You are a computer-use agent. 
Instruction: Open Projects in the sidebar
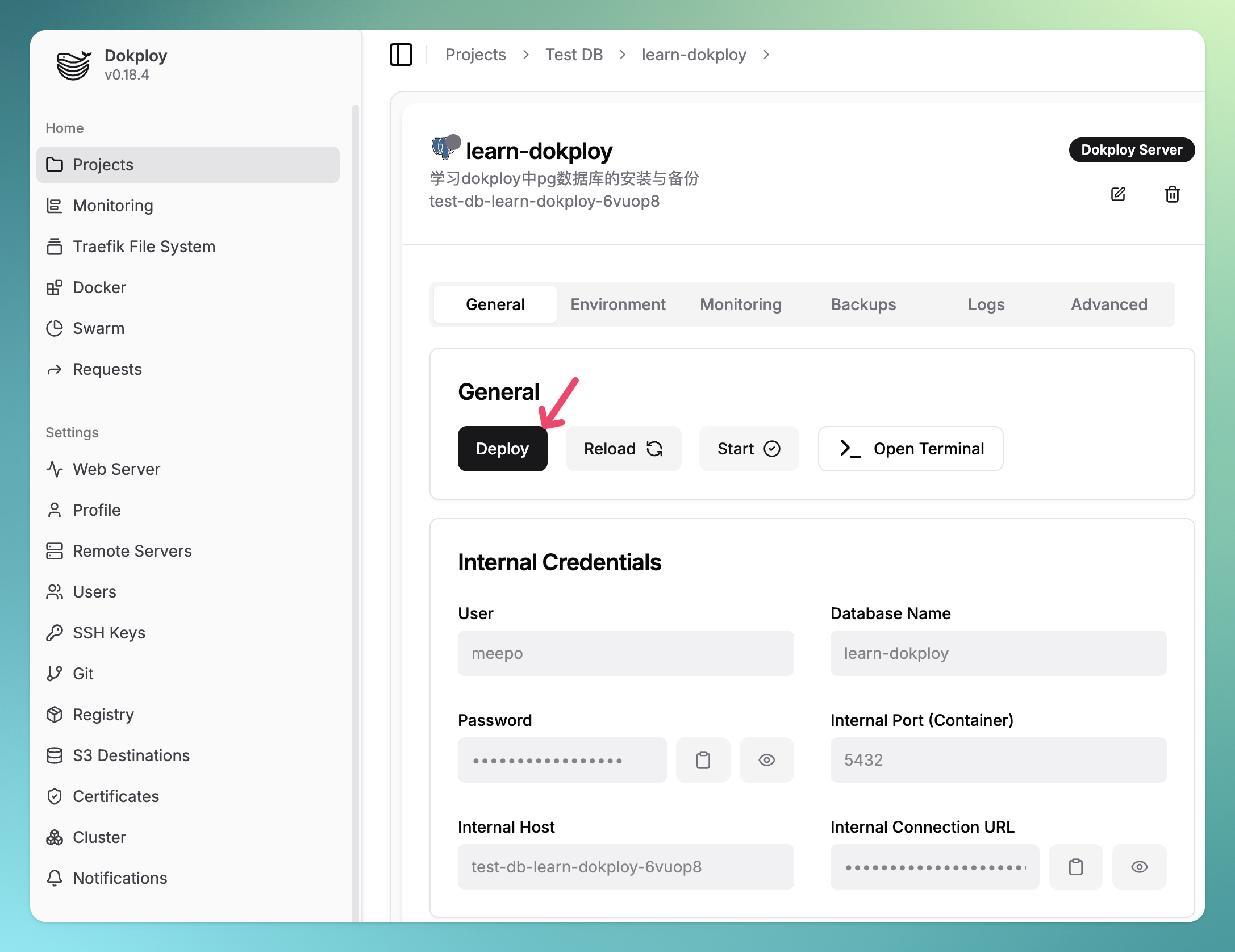tap(188, 165)
